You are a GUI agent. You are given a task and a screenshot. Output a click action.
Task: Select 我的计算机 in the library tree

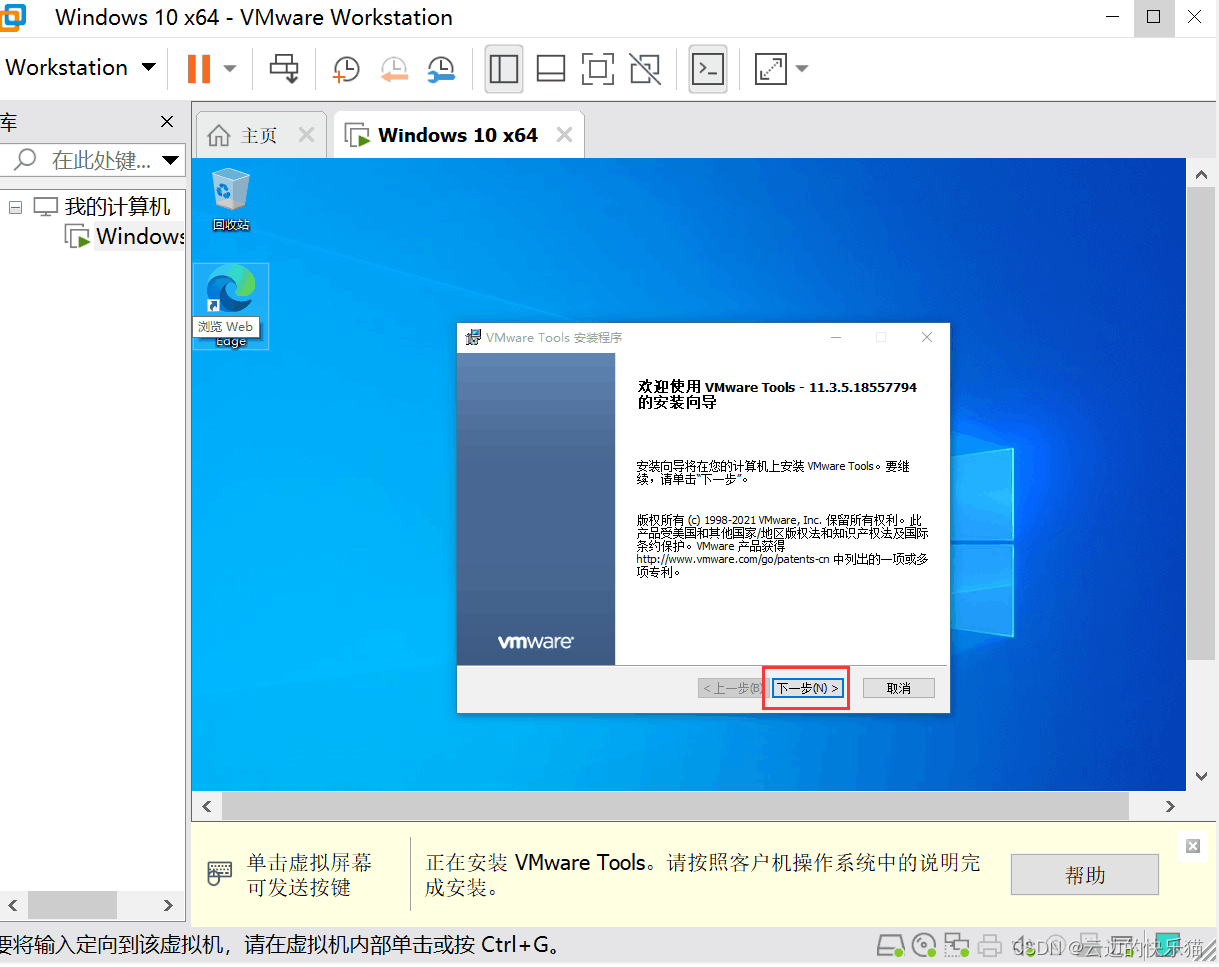click(x=117, y=207)
